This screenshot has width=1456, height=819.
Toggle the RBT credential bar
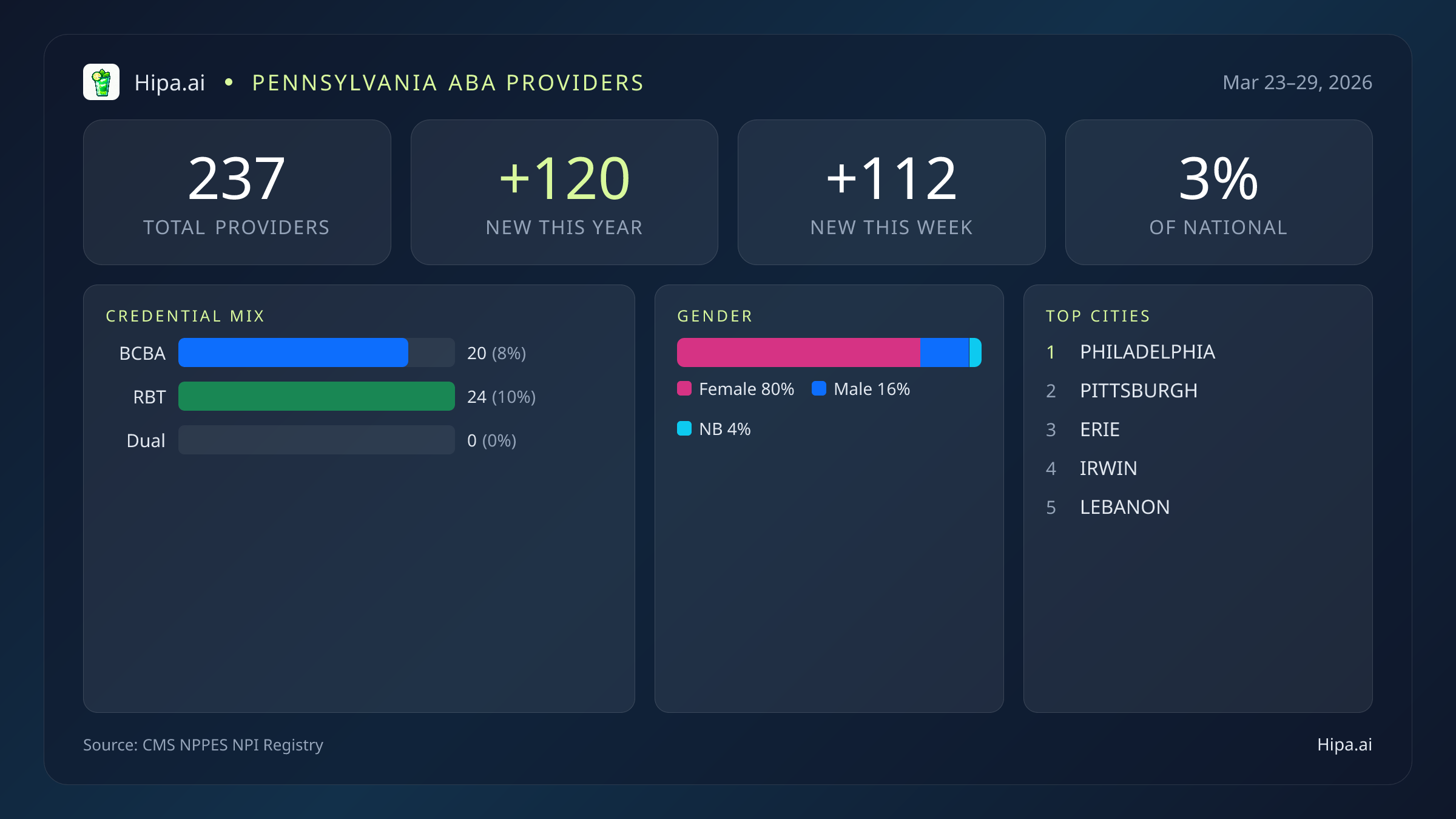[315, 396]
